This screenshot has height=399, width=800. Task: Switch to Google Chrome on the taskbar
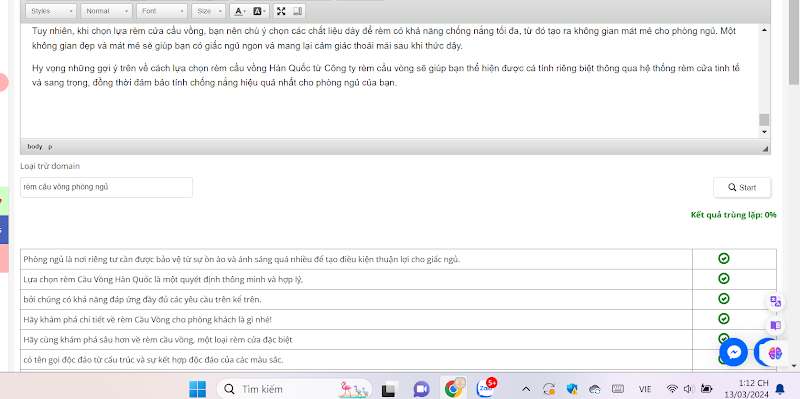pyautogui.click(x=453, y=389)
